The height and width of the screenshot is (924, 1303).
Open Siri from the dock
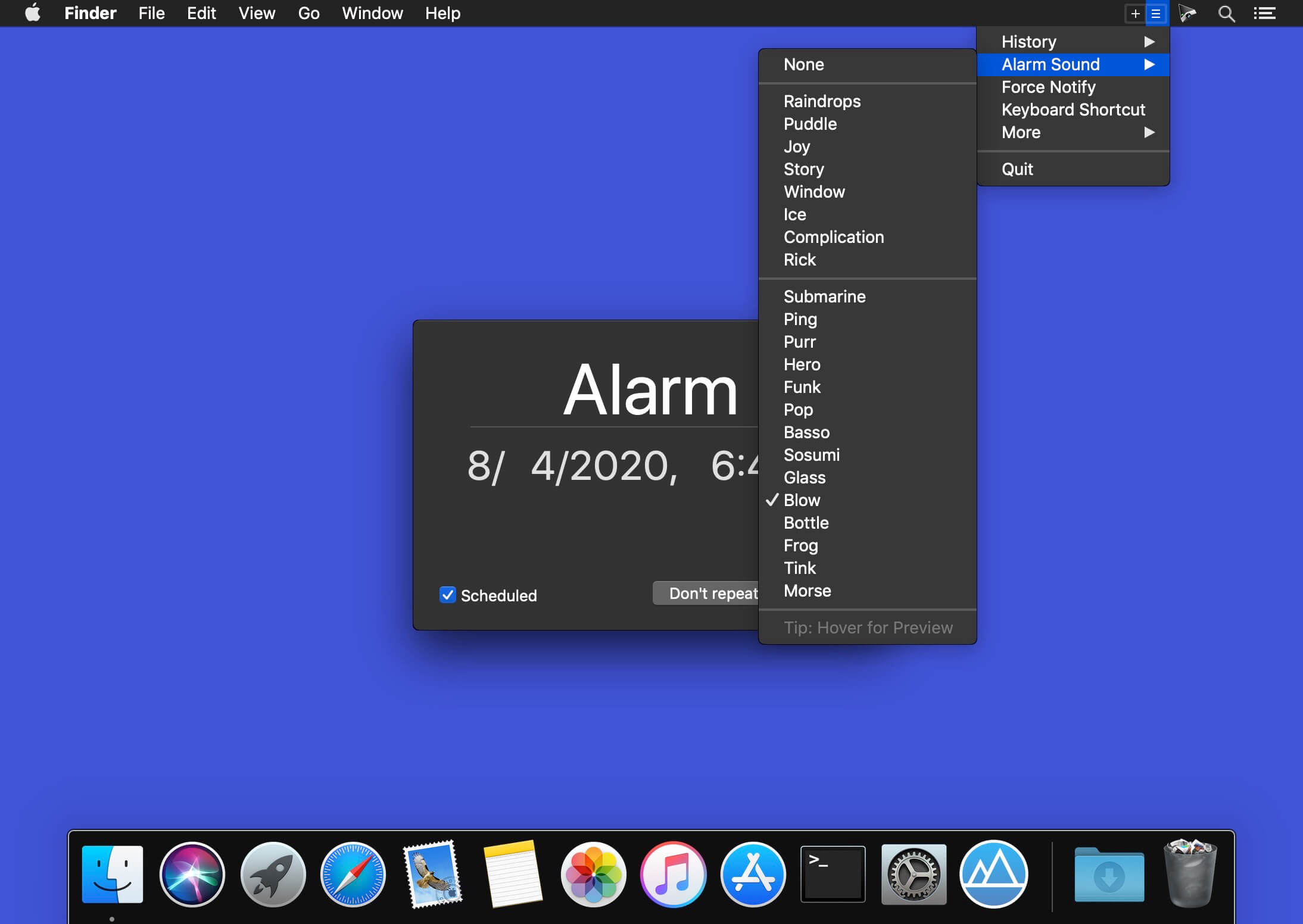192,874
